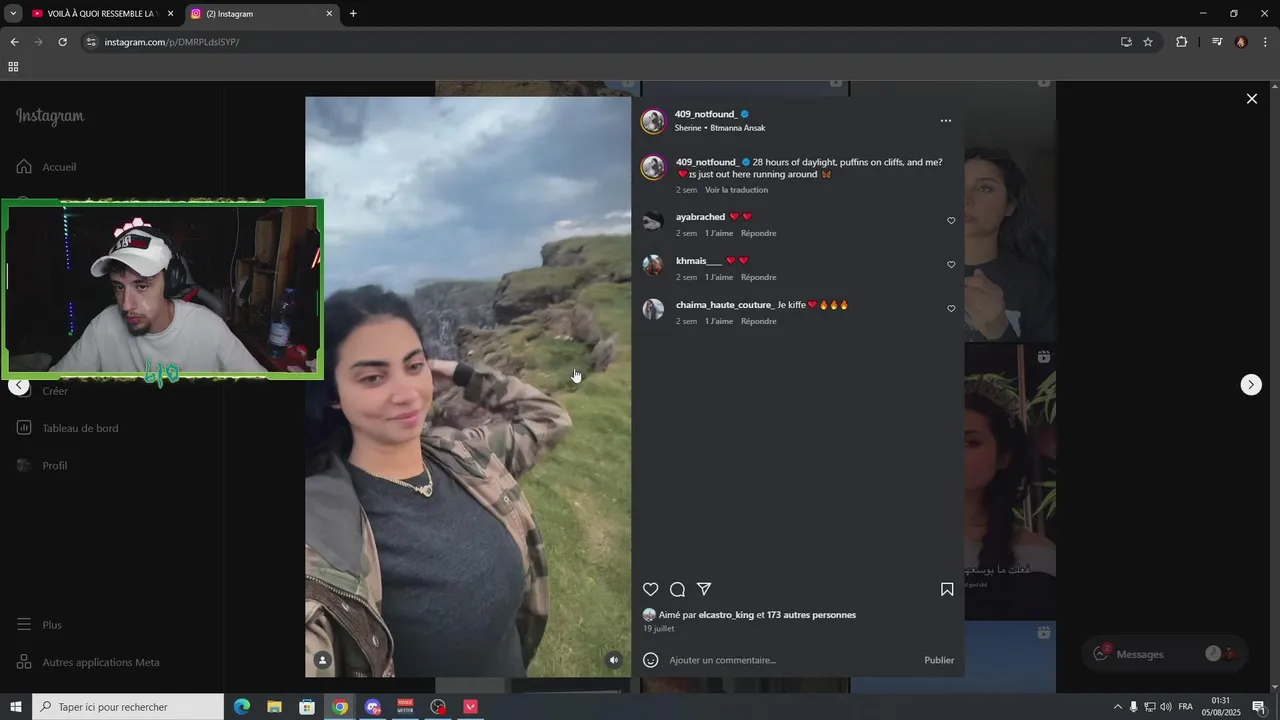
Task: Like khmais___'s comment heart
Action: tap(951, 265)
